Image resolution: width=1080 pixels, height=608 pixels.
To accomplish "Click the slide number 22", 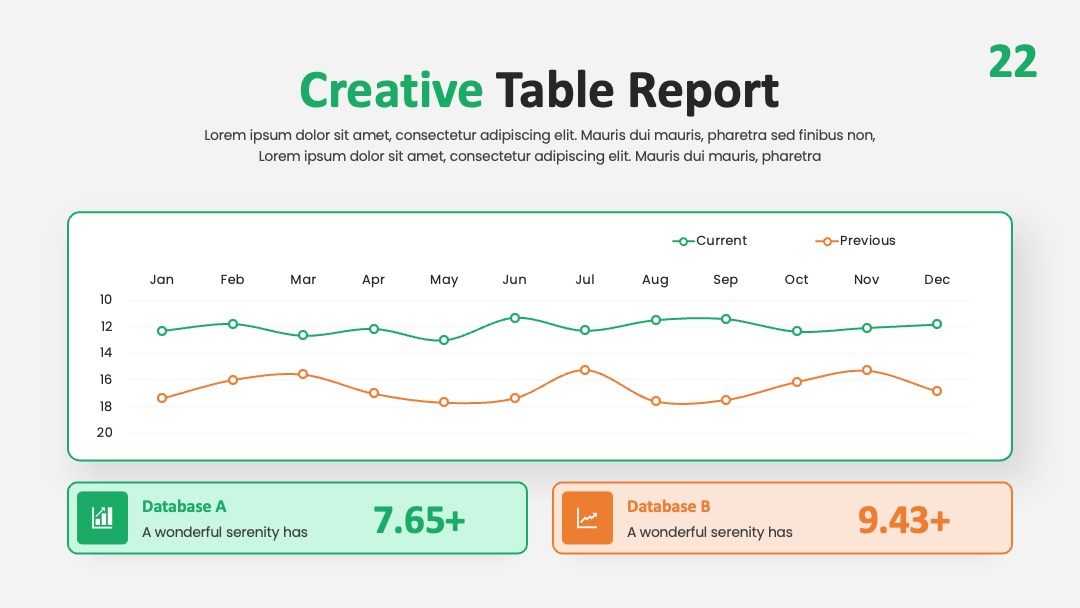I will [x=1012, y=62].
